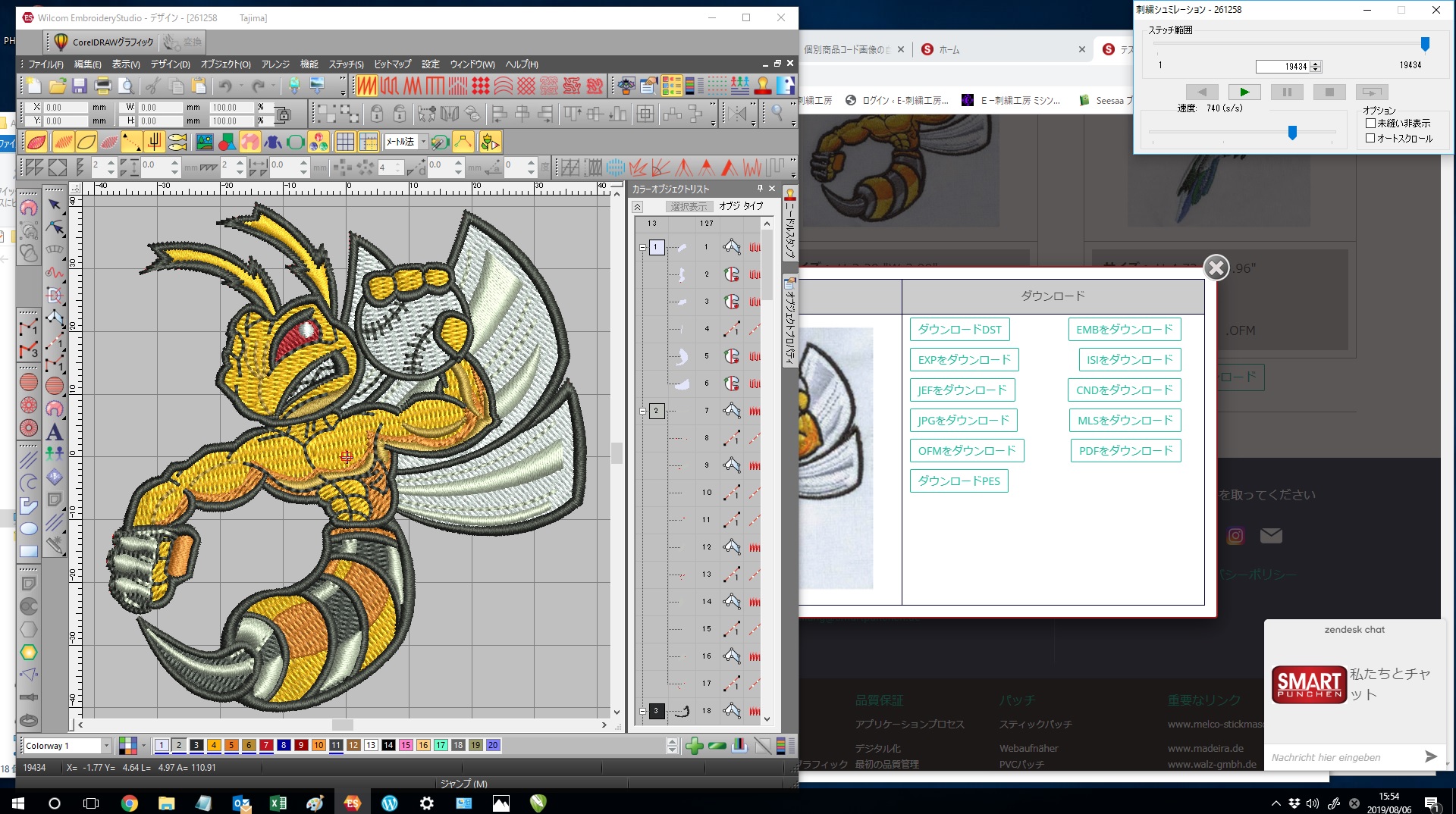Expand the Color-Object List collapse arrow button

pos(637,207)
